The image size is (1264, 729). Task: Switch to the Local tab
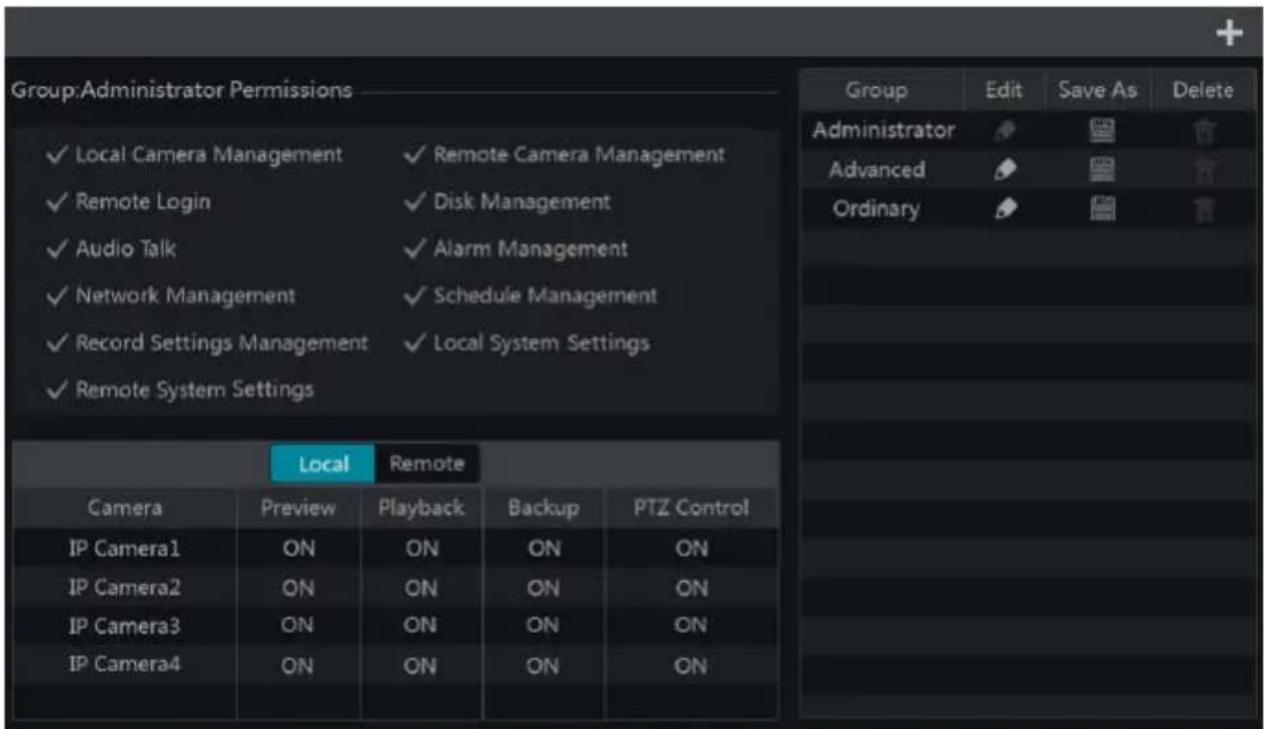(323, 464)
